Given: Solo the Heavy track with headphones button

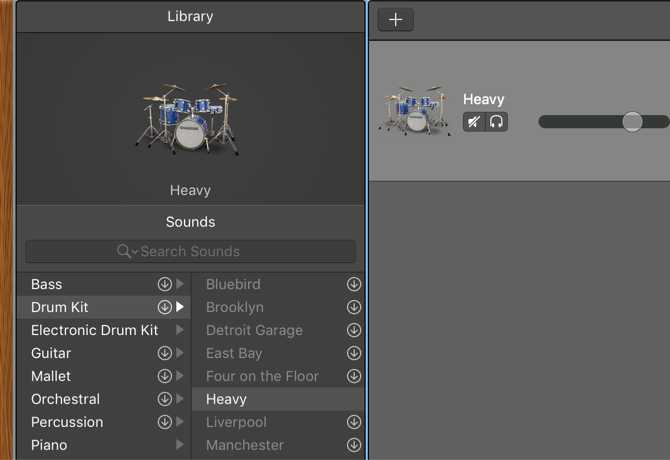Looking at the screenshot, I should (496, 122).
